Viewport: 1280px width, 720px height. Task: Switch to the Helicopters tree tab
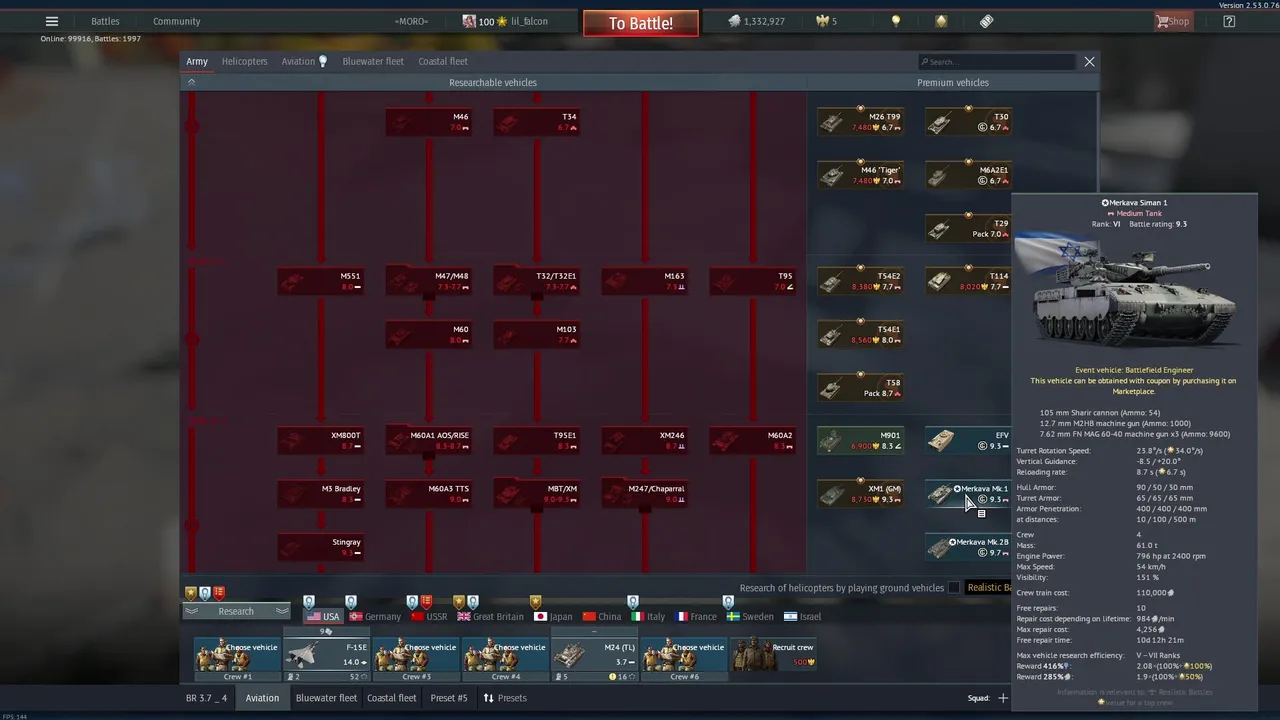244,61
